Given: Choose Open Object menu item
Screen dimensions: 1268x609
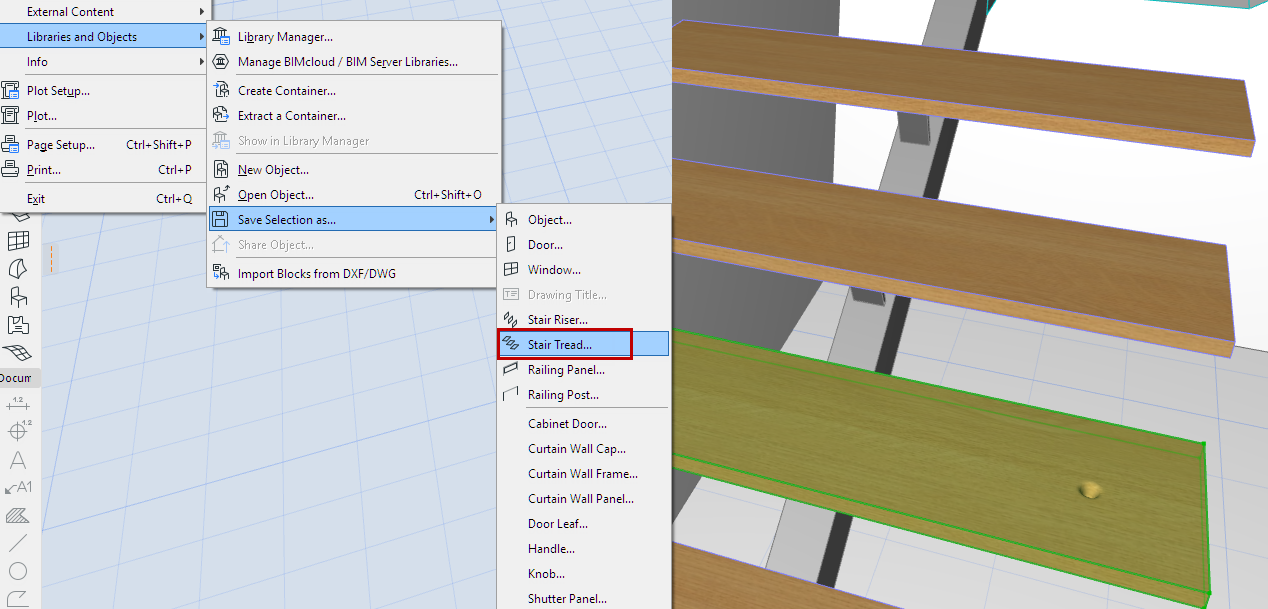Looking at the screenshot, I should [x=353, y=195].
